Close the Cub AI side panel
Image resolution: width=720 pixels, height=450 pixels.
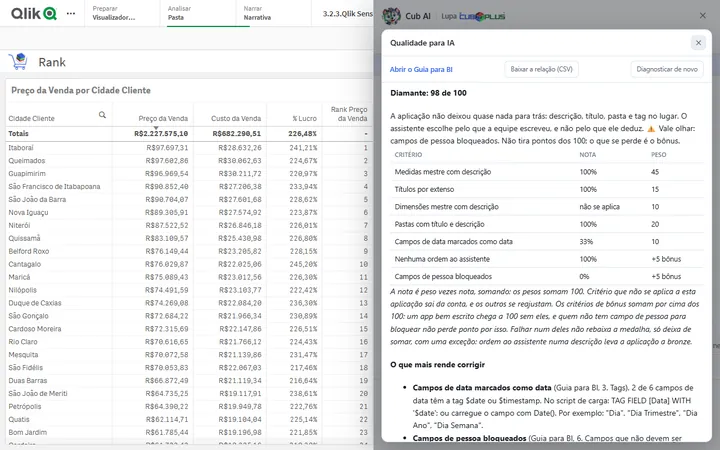point(703,16)
